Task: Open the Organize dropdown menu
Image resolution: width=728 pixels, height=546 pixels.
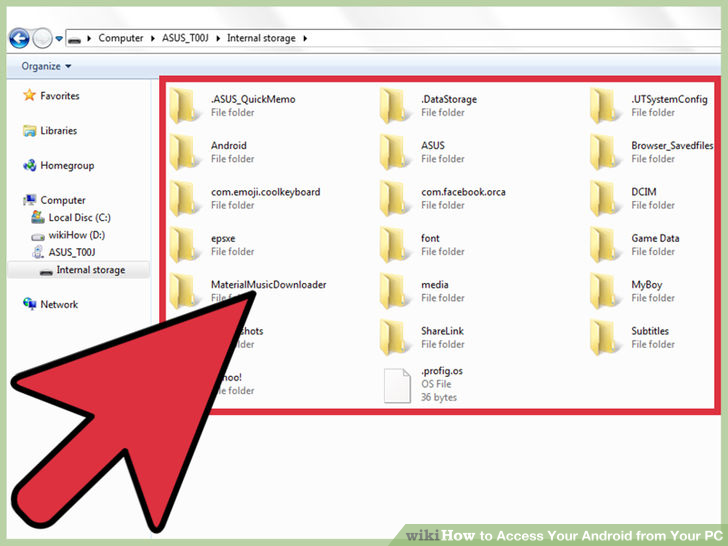Action: pyautogui.click(x=46, y=66)
